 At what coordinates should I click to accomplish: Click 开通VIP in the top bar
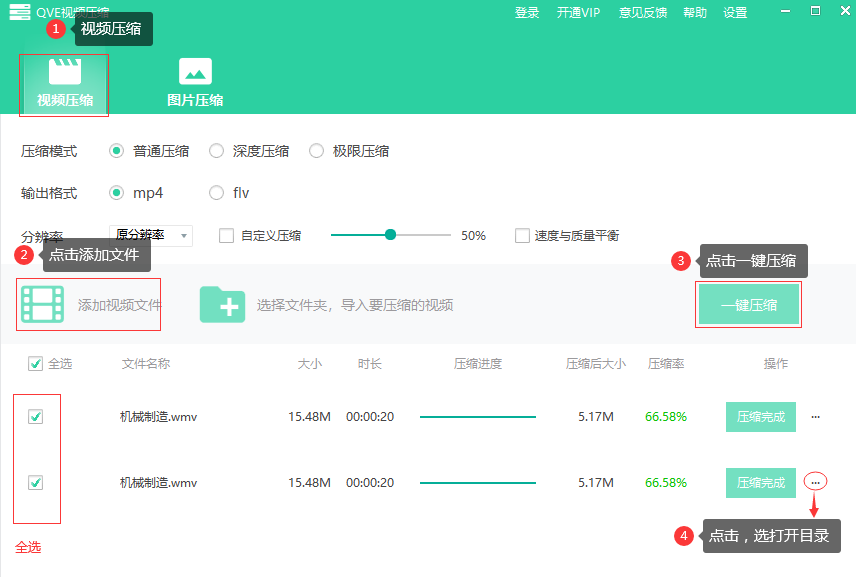(x=578, y=13)
